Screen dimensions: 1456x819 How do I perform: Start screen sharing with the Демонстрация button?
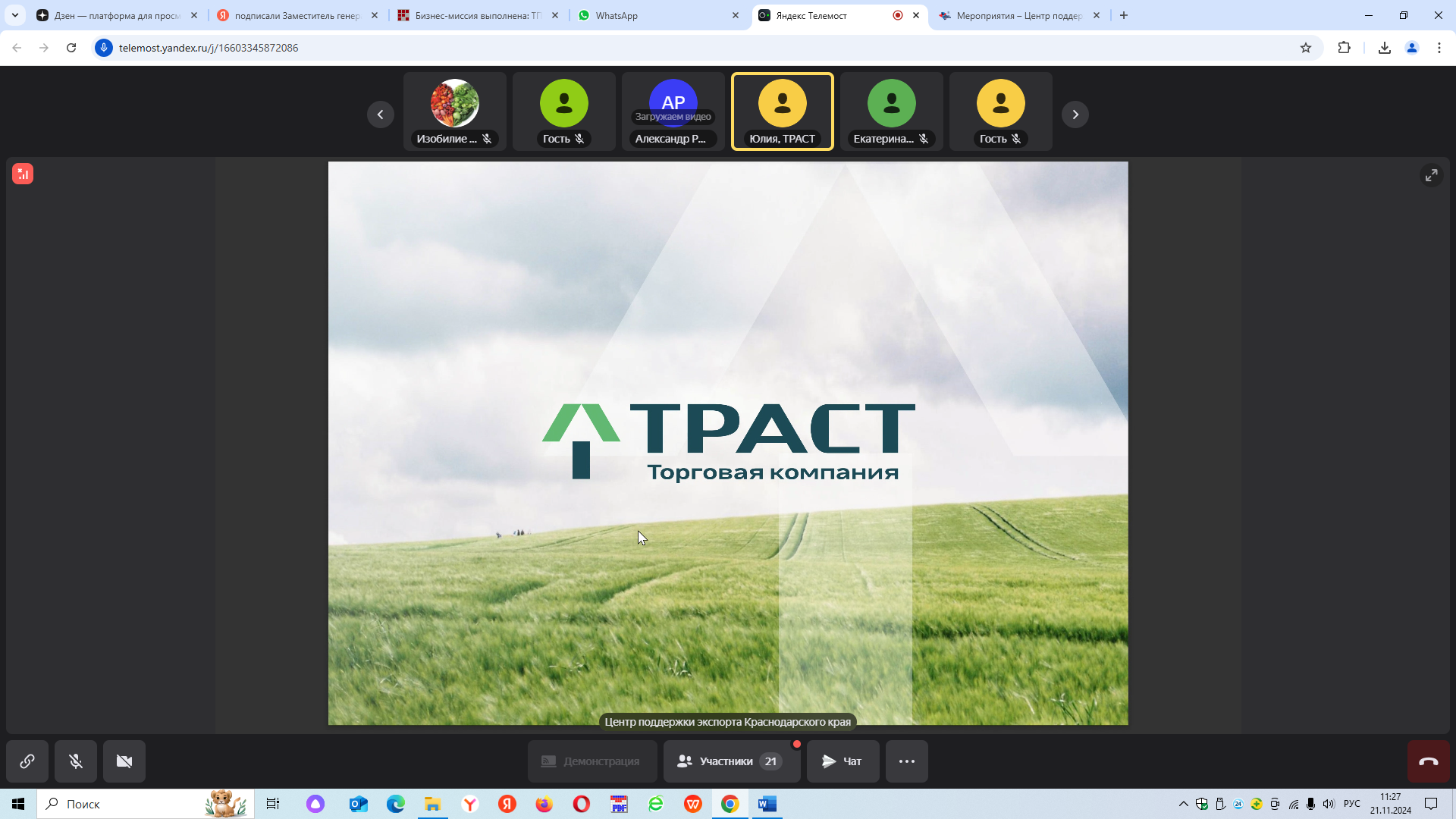[591, 761]
